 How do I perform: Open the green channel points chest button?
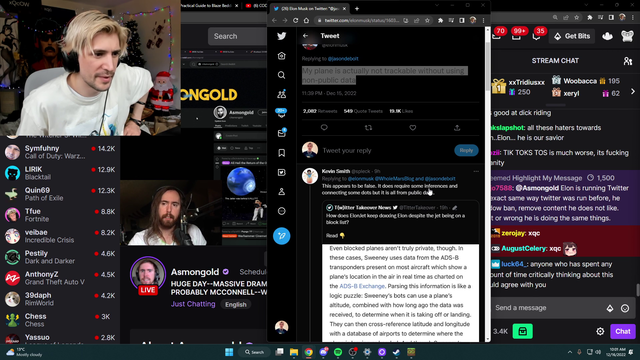click(x=522, y=331)
